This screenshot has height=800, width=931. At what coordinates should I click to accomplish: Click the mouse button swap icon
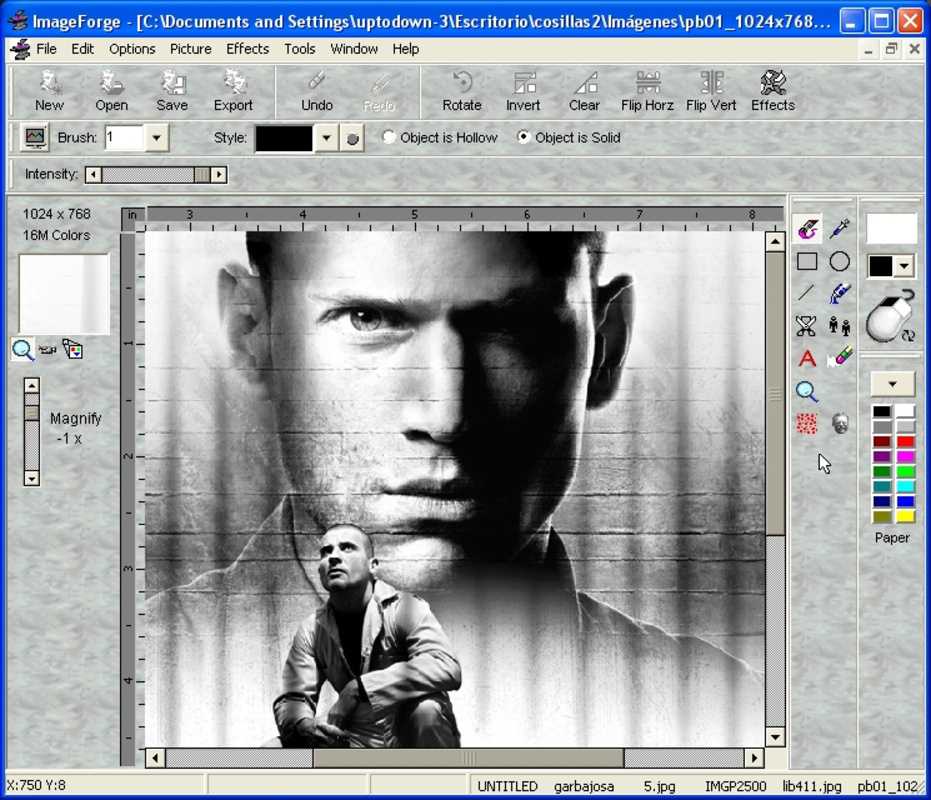tap(908, 335)
